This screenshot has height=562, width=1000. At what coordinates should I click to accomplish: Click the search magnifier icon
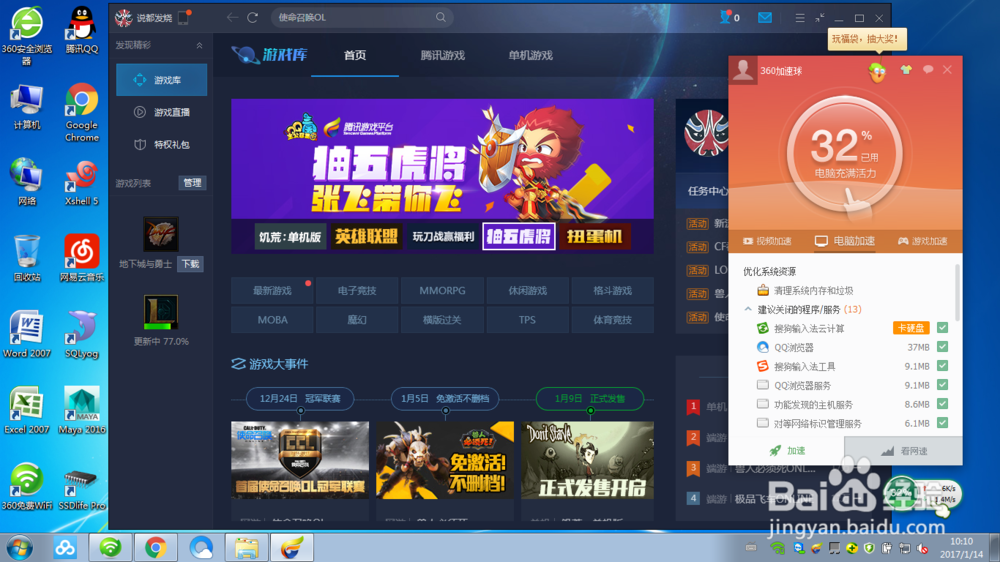[x=441, y=17]
